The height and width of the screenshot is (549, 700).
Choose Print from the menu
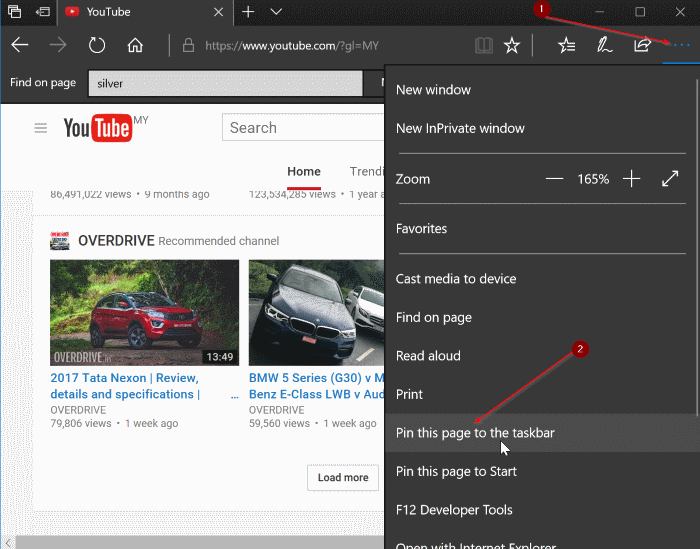(541, 394)
